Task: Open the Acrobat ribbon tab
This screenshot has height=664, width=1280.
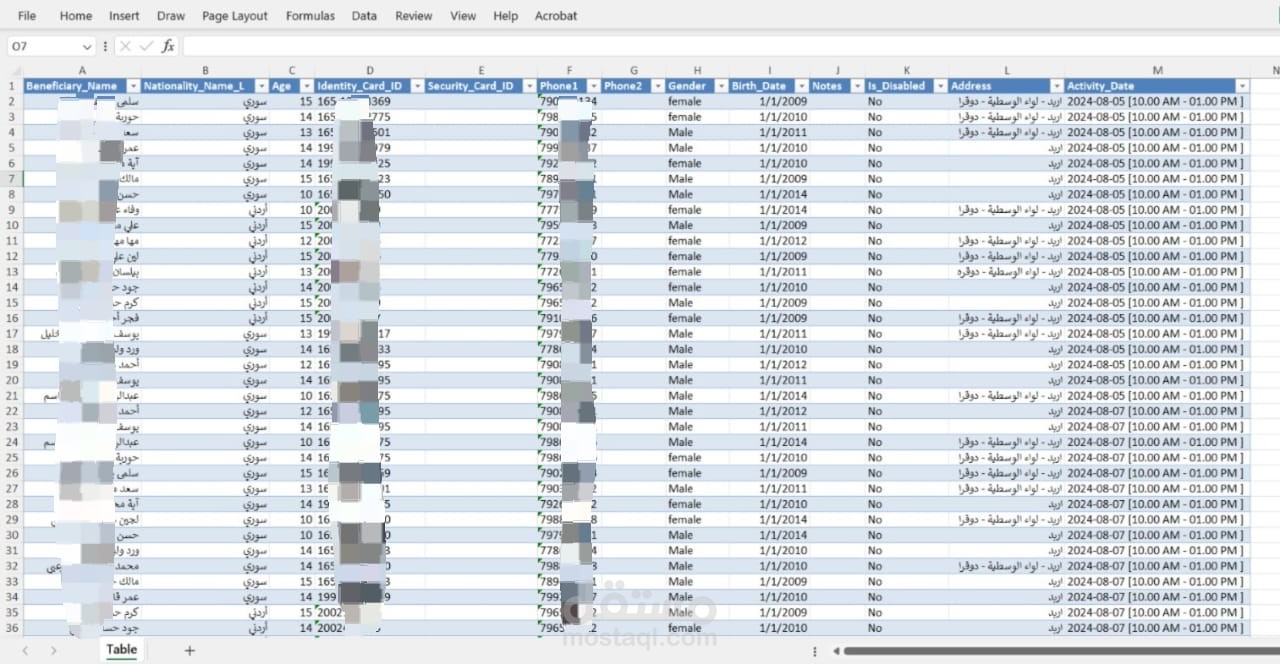Action: pos(556,16)
